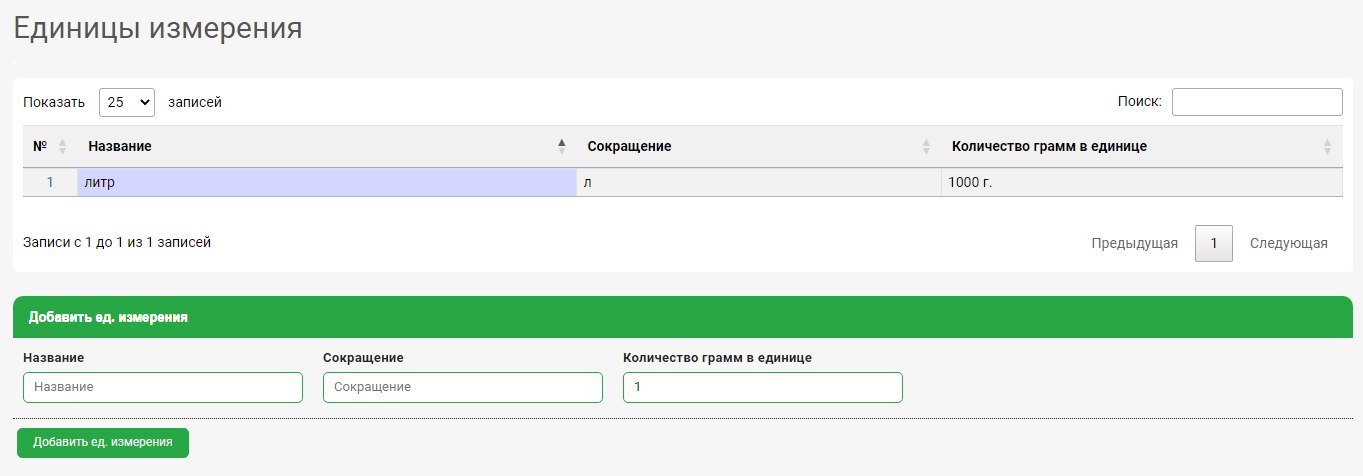Click the sort arrows in the № column
Viewport: 1363px width, 476px height.
point(62,147)
